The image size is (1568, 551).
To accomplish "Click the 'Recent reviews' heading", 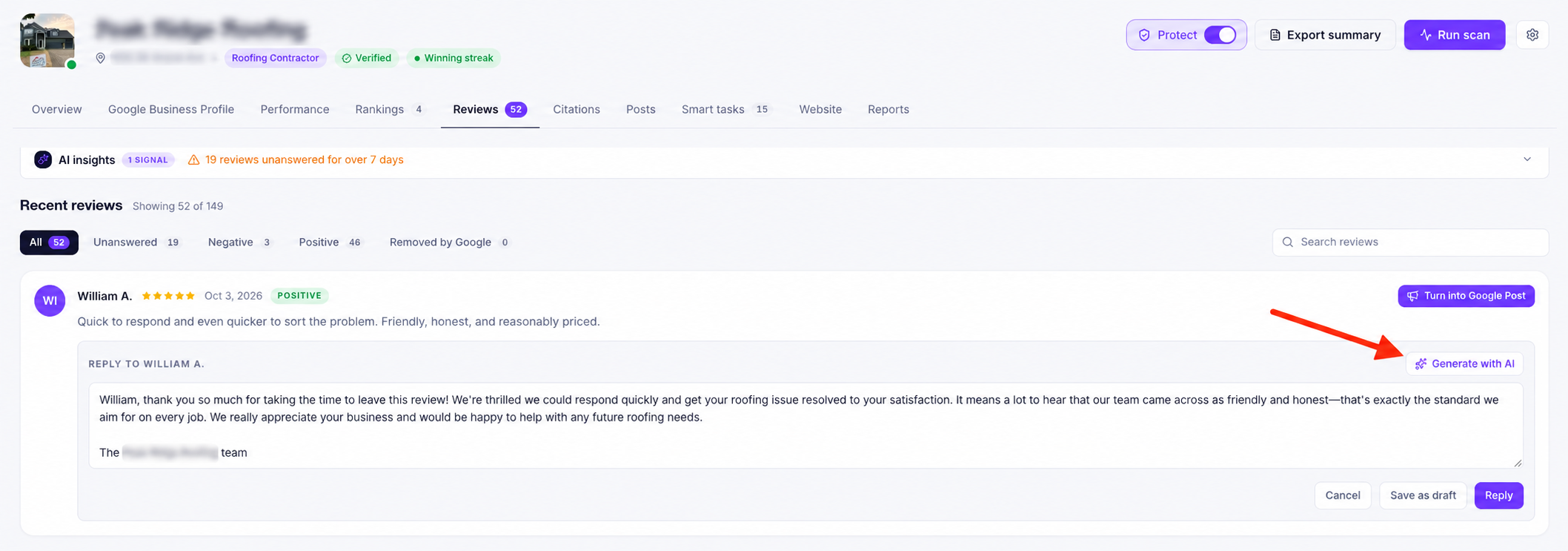I will click(71, 205).
